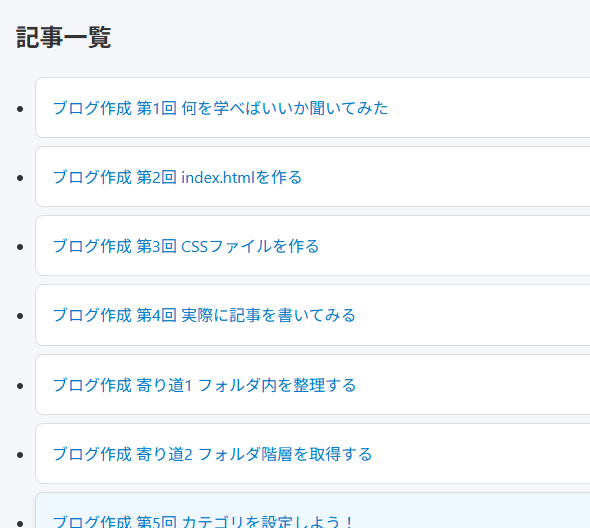Open the 寄り道2 フォルダ階層を取得する article link
This screenshot has height=528, width=590.
212,454
